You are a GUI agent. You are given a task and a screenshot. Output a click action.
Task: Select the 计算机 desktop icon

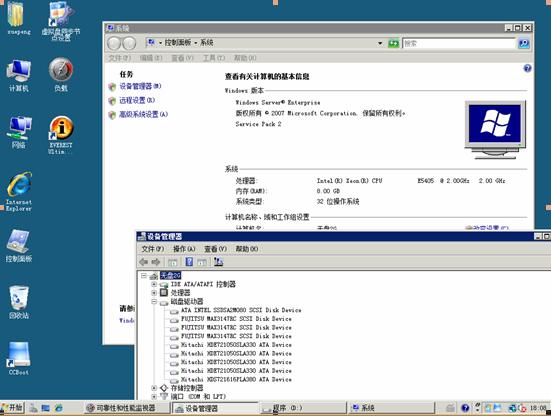19,75
